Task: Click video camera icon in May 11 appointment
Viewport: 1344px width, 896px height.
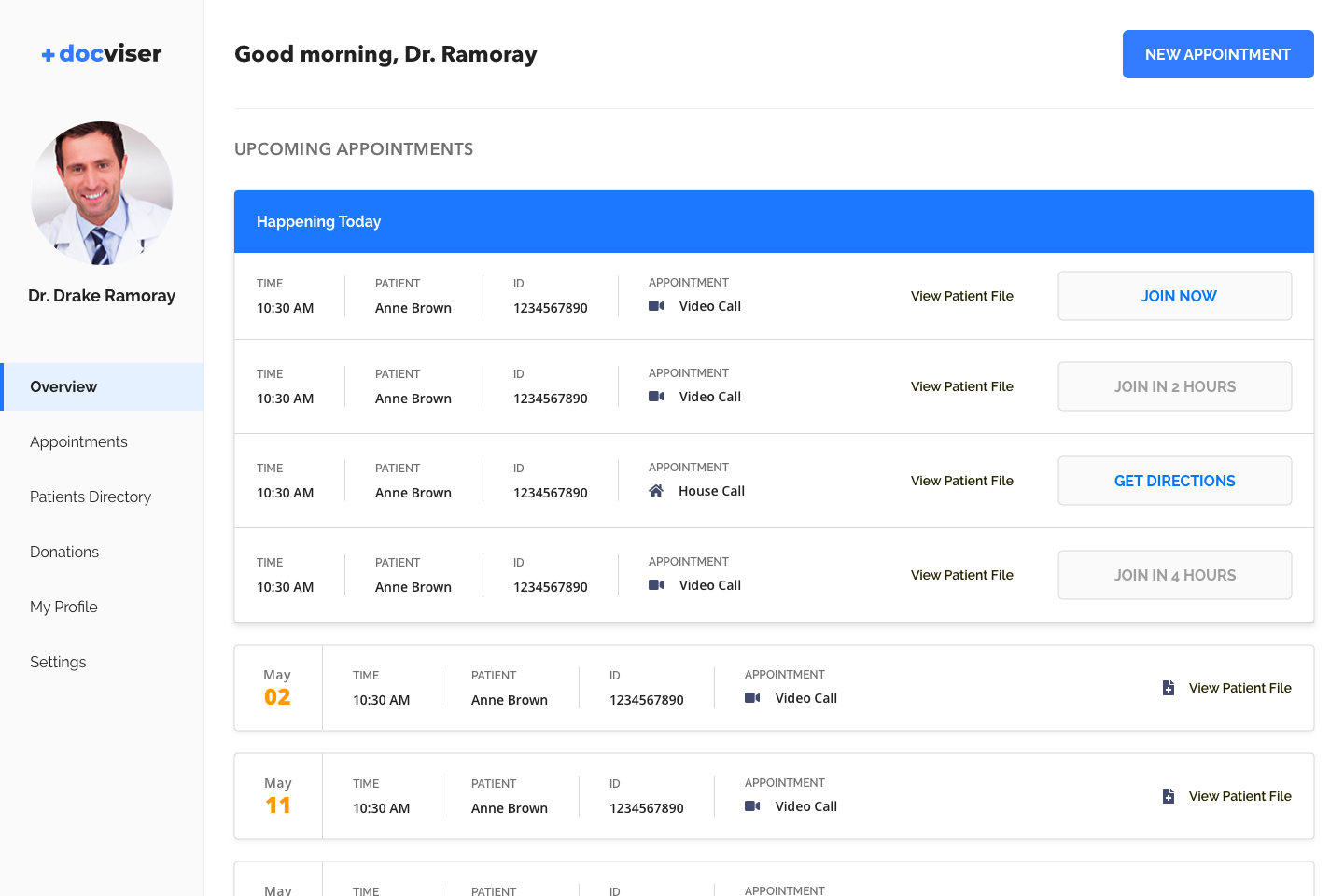Action: (x=752, y=806)
